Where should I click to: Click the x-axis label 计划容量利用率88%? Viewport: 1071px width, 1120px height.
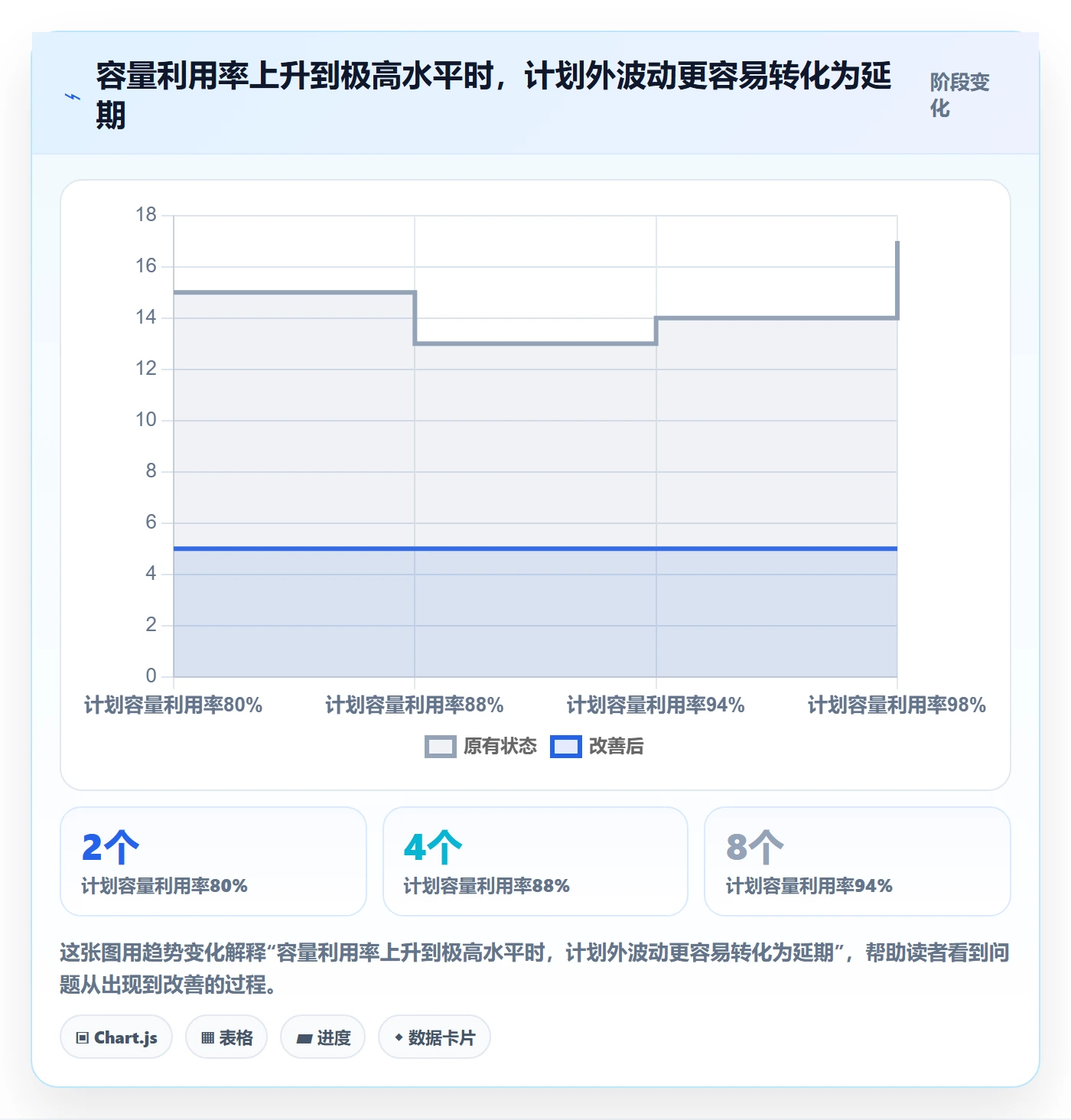415,705
